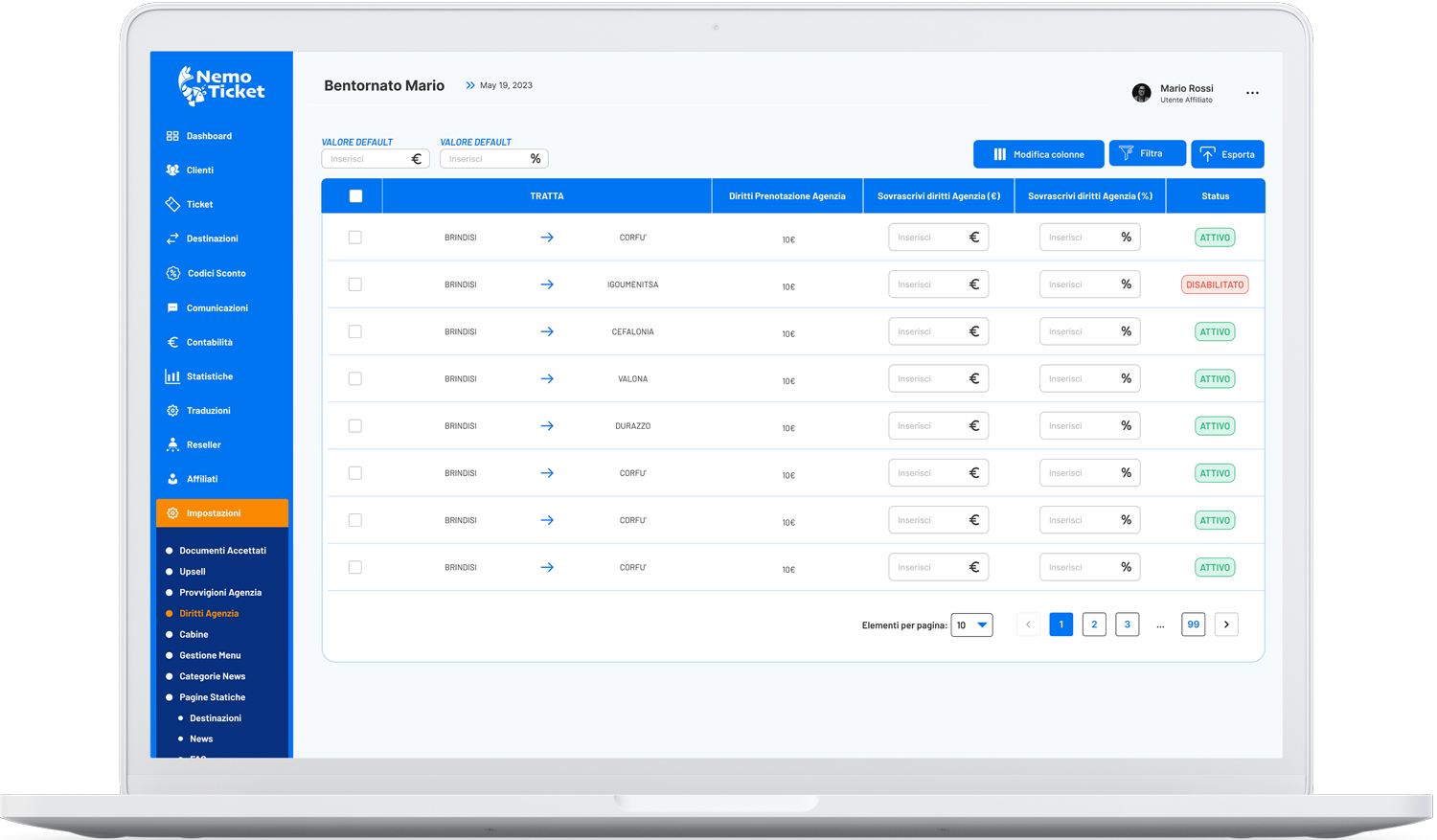Image resolution: width=1437 pixels, height=840 pixels.
Task: Open the three-dots menu near Mario Rossi
Action: (x=1252, y=93)
